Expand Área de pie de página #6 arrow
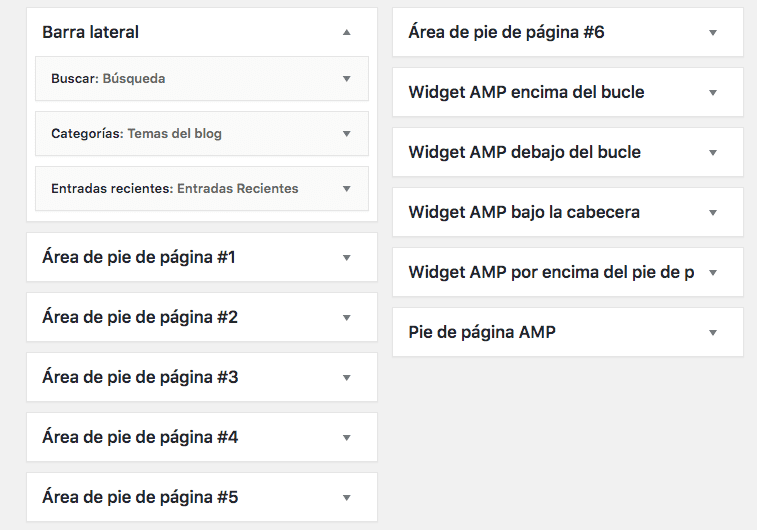 tap(713, 32)
